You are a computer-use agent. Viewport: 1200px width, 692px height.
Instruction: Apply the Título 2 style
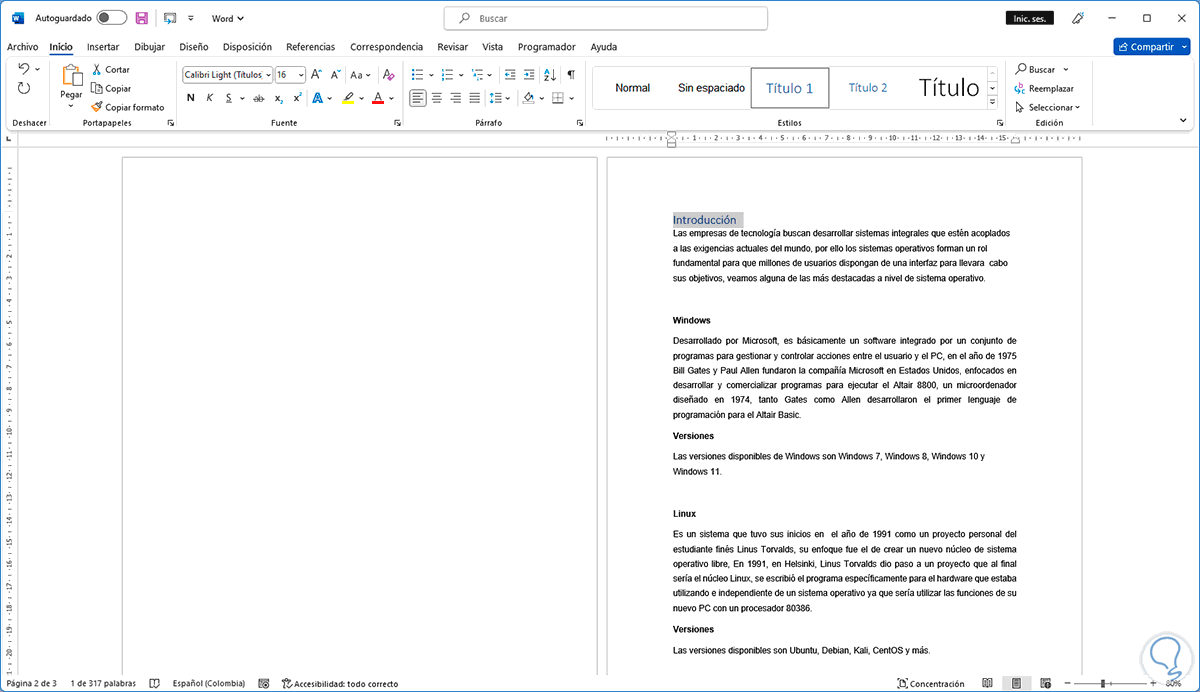[868, 88]
